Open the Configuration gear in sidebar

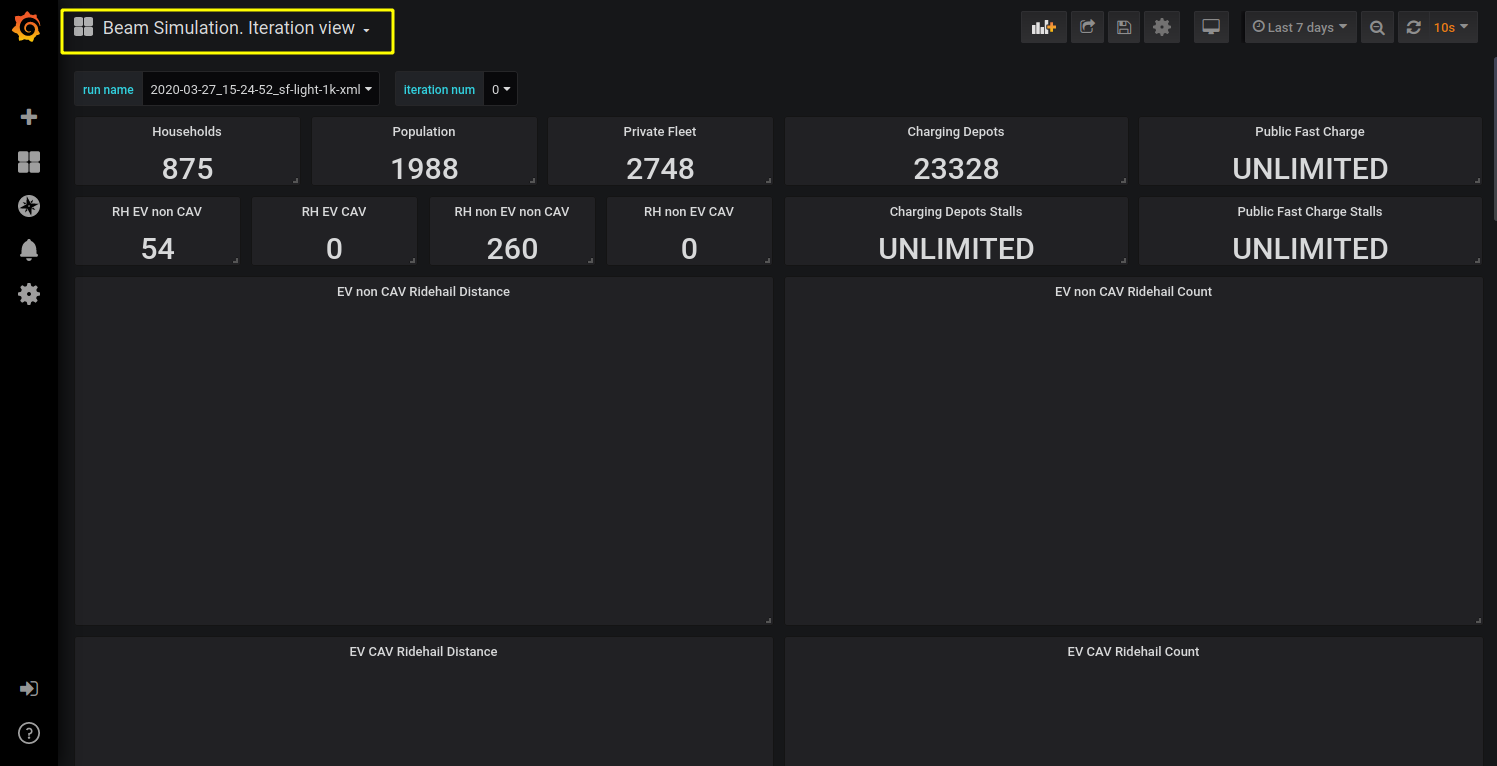(x=29, y=294)
